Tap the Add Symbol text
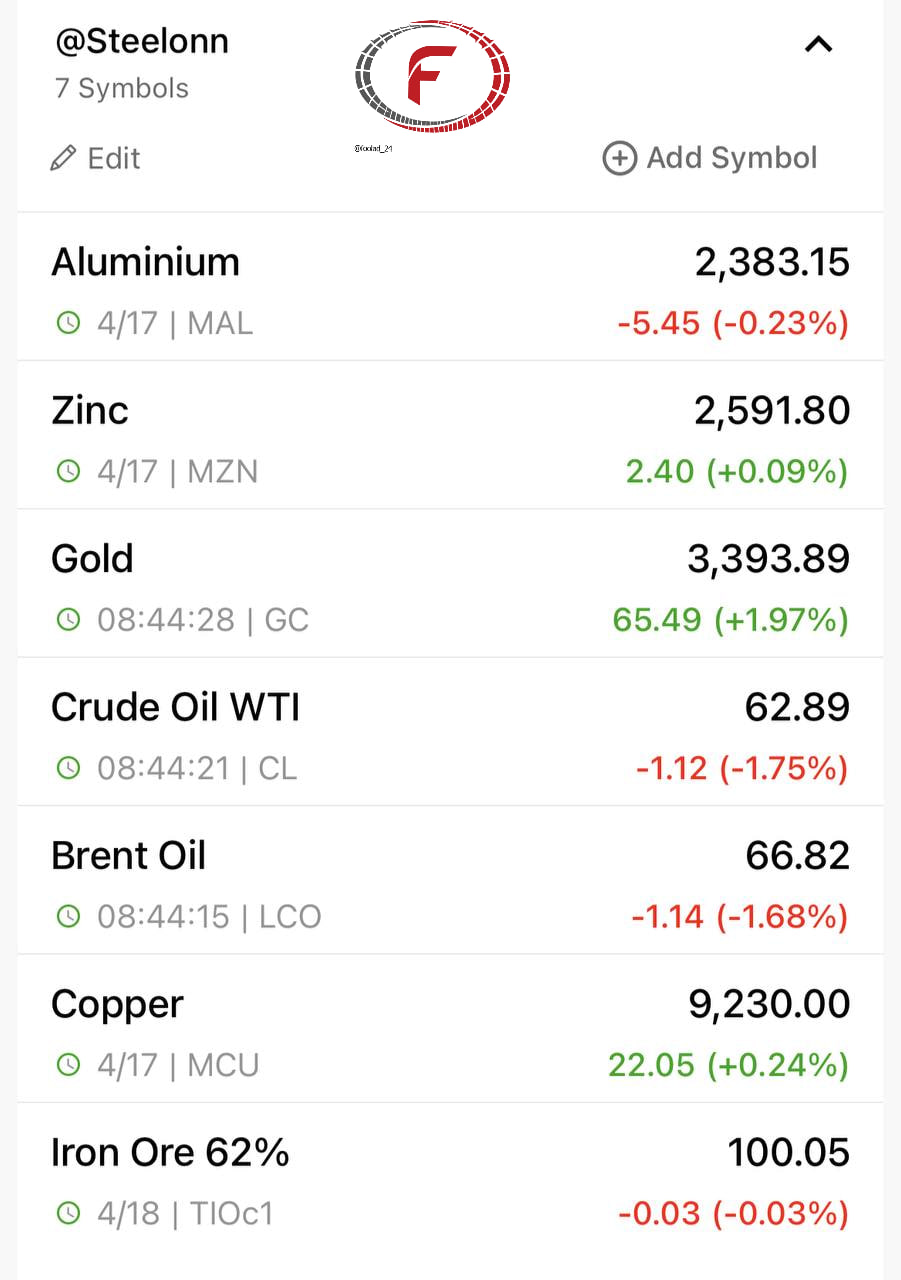The width and height of the screenshot is (901, 1280). point(732,158)
